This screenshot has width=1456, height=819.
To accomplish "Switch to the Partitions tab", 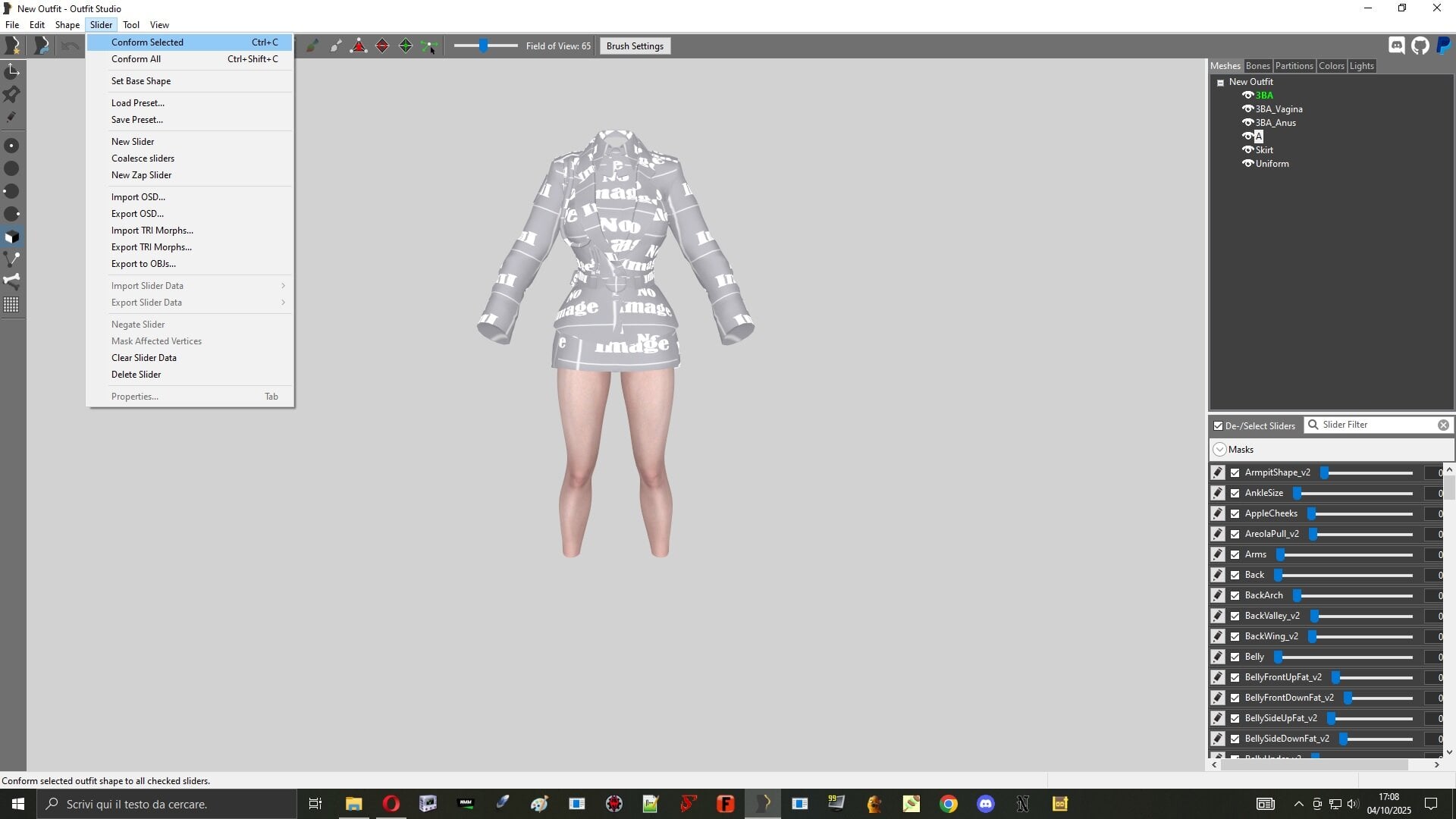I will 1294,66.
